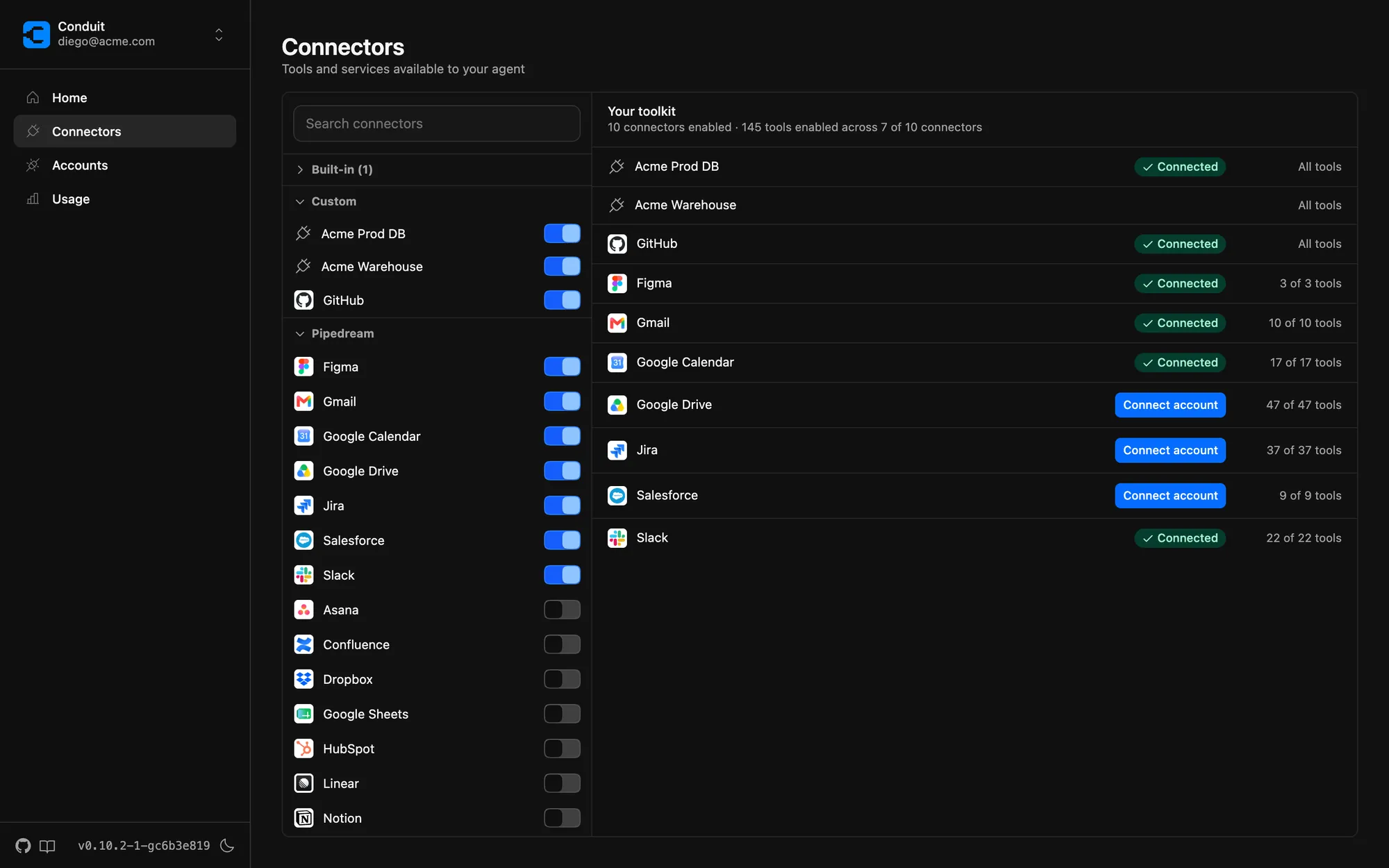Image resolution: width=1389 pixels, height=868 pixels.
Task: Open the documentation book icon
Action: (x=47, y=845)
